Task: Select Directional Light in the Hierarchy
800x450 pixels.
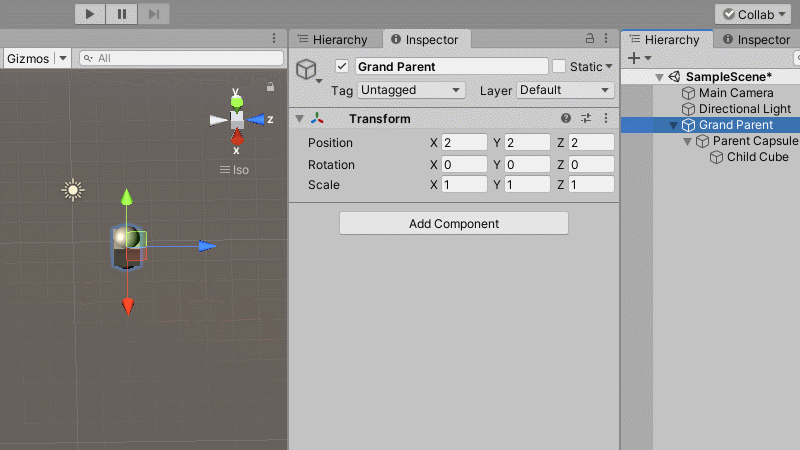Action: [x=711, y=109]
